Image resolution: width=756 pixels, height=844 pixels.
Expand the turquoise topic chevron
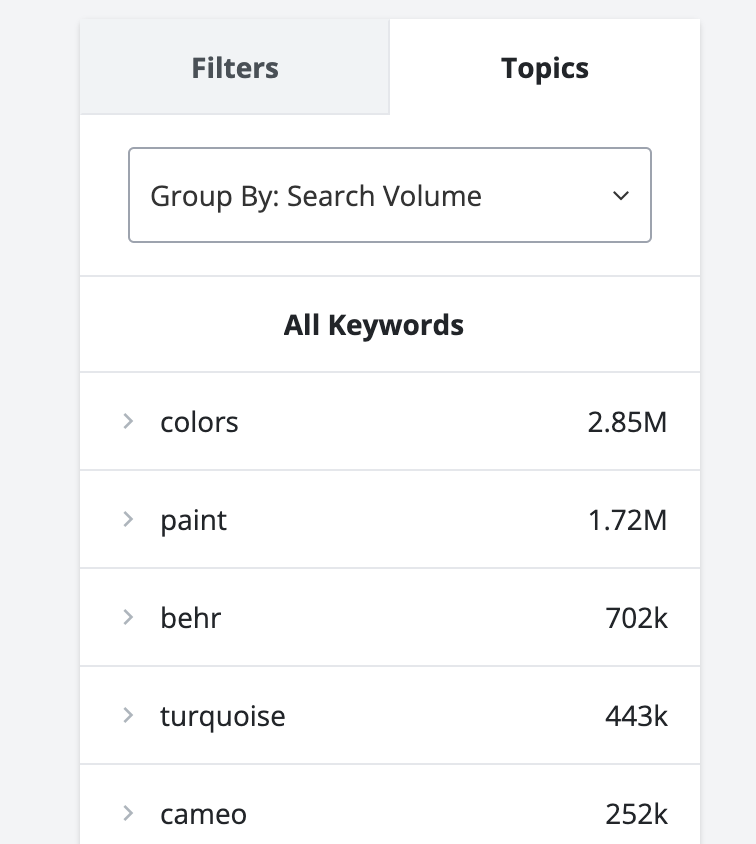click(x=128, y=716)
